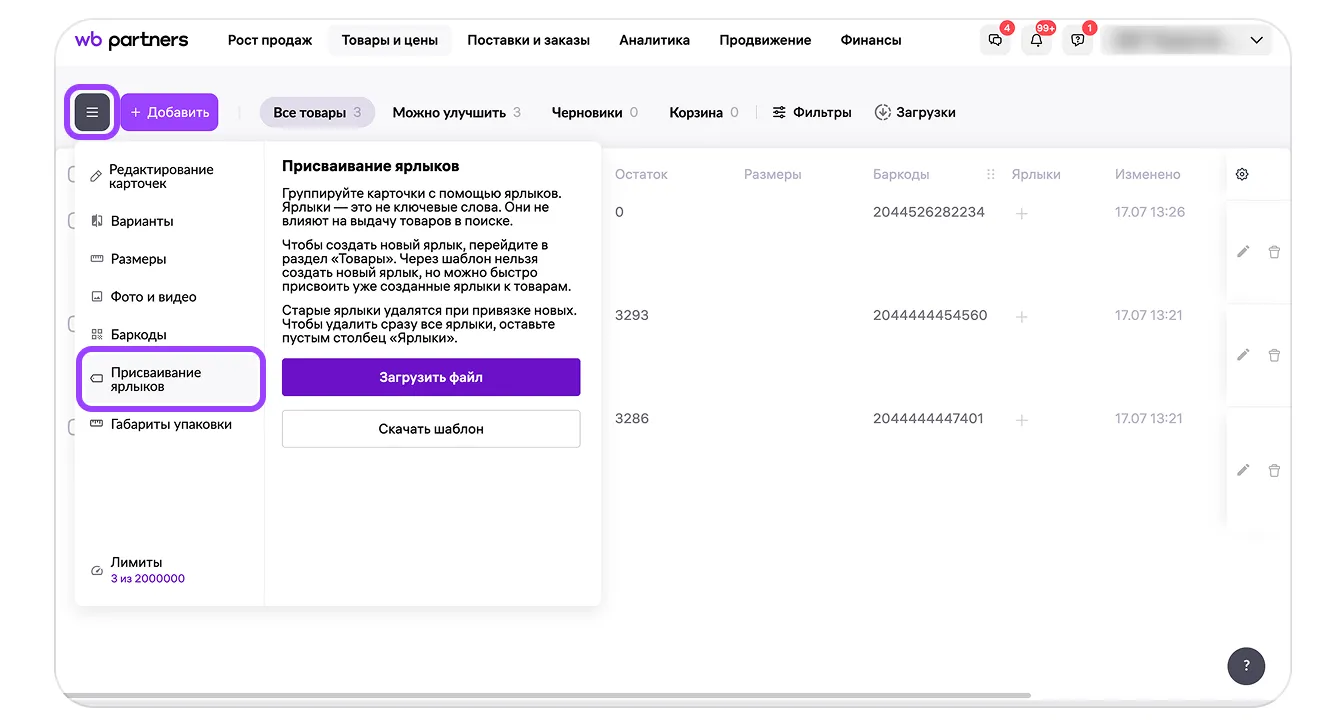This screenshot has height=728, width=1344.
Task: Open the Продвижение menu
Action: pos(765,41)
